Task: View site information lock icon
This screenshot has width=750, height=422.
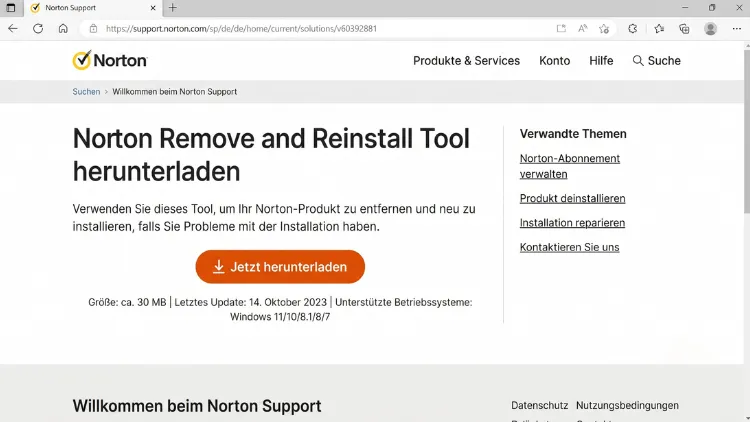Action: pos(94,29)
